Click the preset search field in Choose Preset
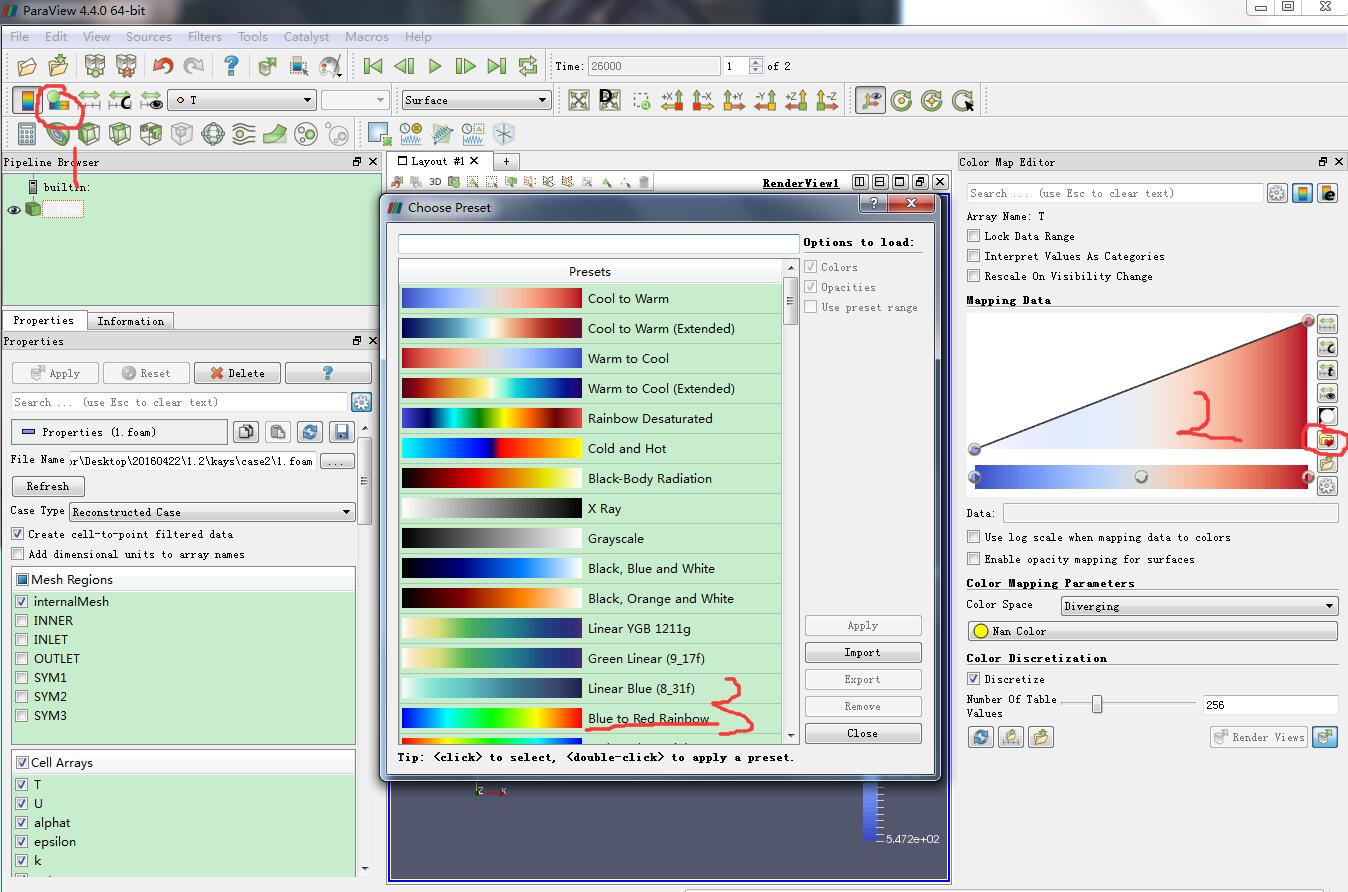The width and height of the screenshot is (1348, 892). (x=598, y=243)
